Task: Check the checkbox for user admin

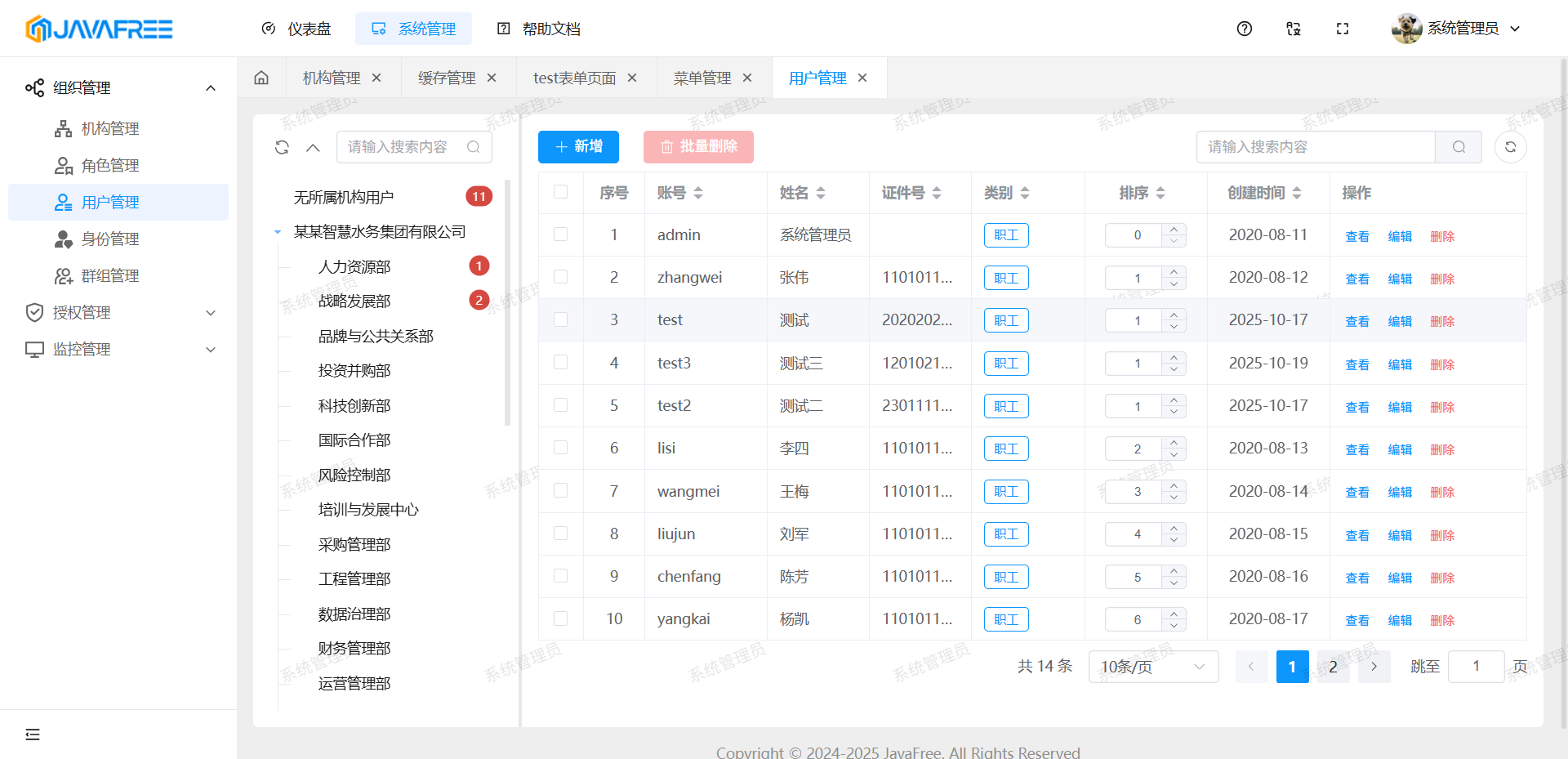Action: click(x=560, y=234)
